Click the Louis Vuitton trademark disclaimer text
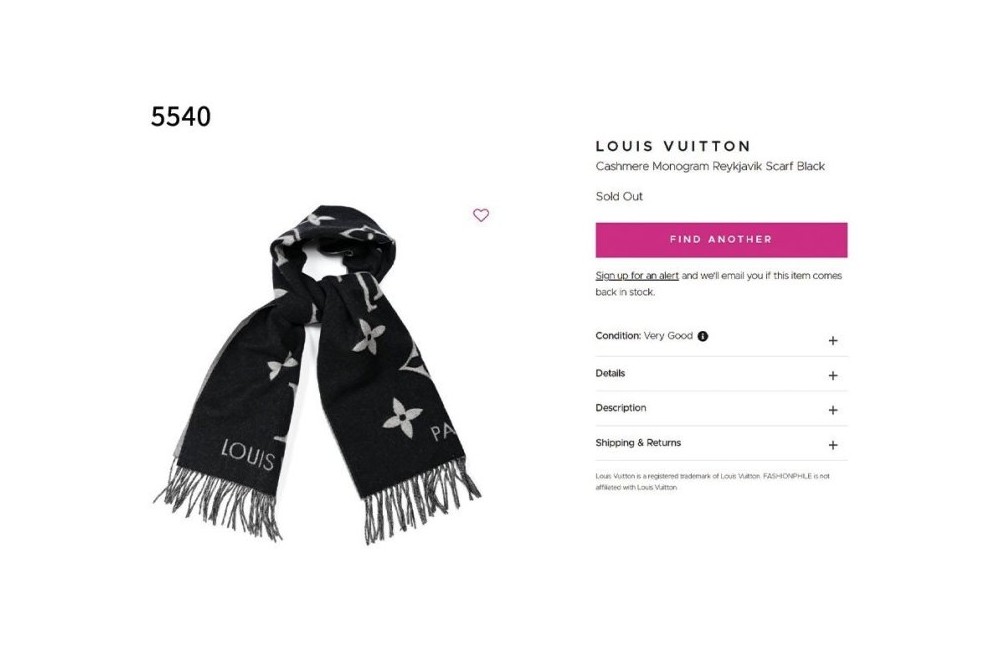The image size is (1000, 661). tap(712, 482)
